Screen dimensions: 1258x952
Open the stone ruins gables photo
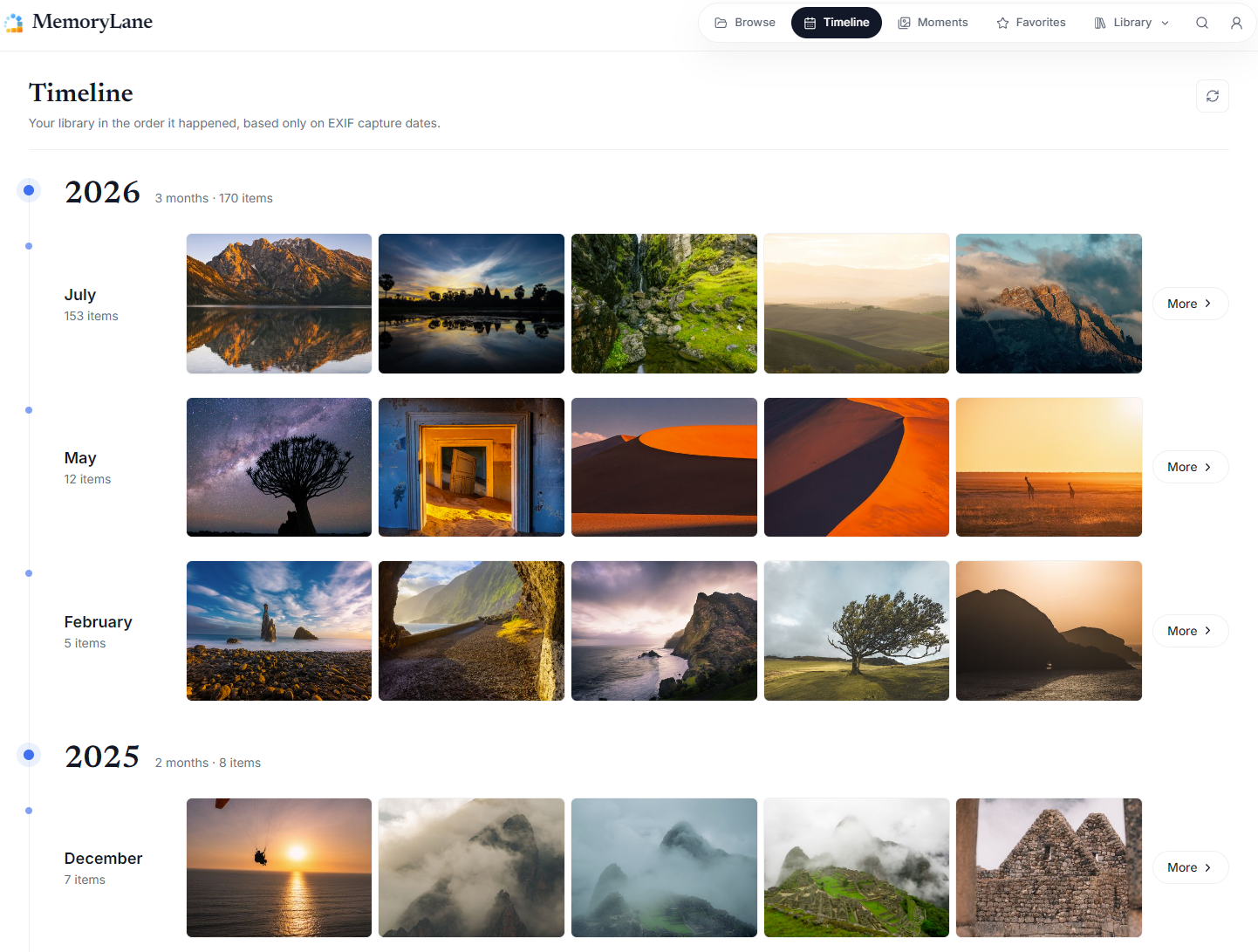[1049, 867]
